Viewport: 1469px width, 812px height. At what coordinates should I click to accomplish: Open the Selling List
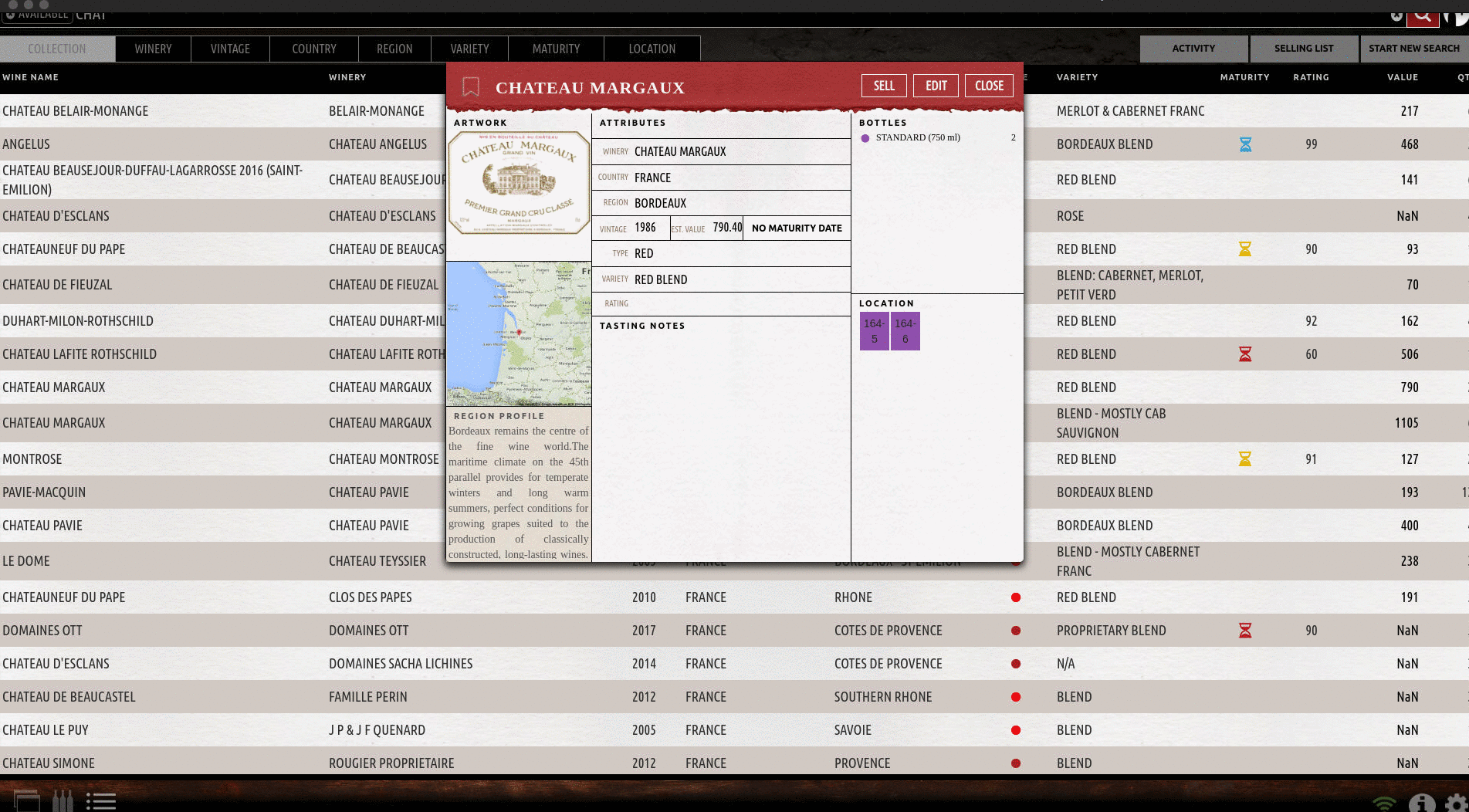1304,49
